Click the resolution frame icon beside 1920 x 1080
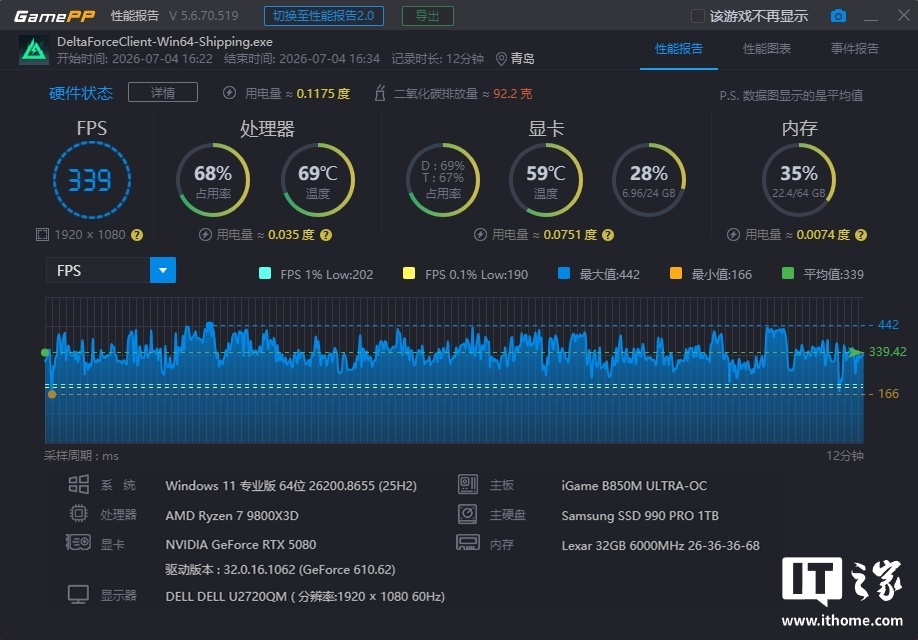 pos(42,235)
